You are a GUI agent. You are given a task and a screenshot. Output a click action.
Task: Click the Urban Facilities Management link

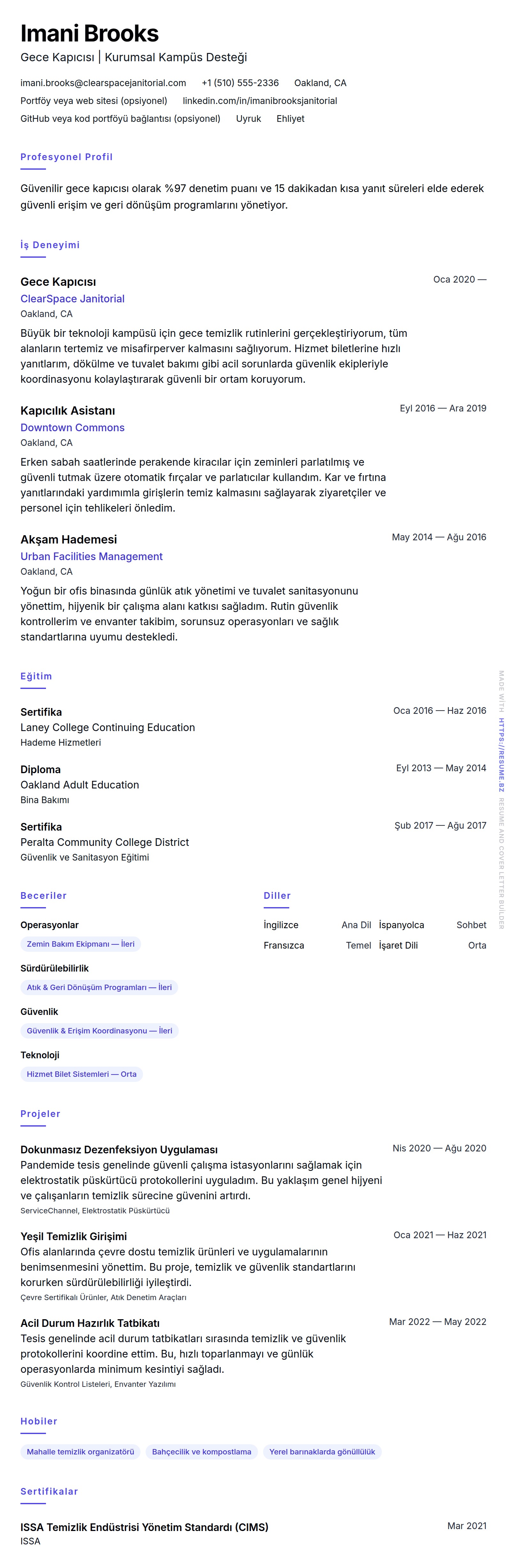click(x=91, y=556)
